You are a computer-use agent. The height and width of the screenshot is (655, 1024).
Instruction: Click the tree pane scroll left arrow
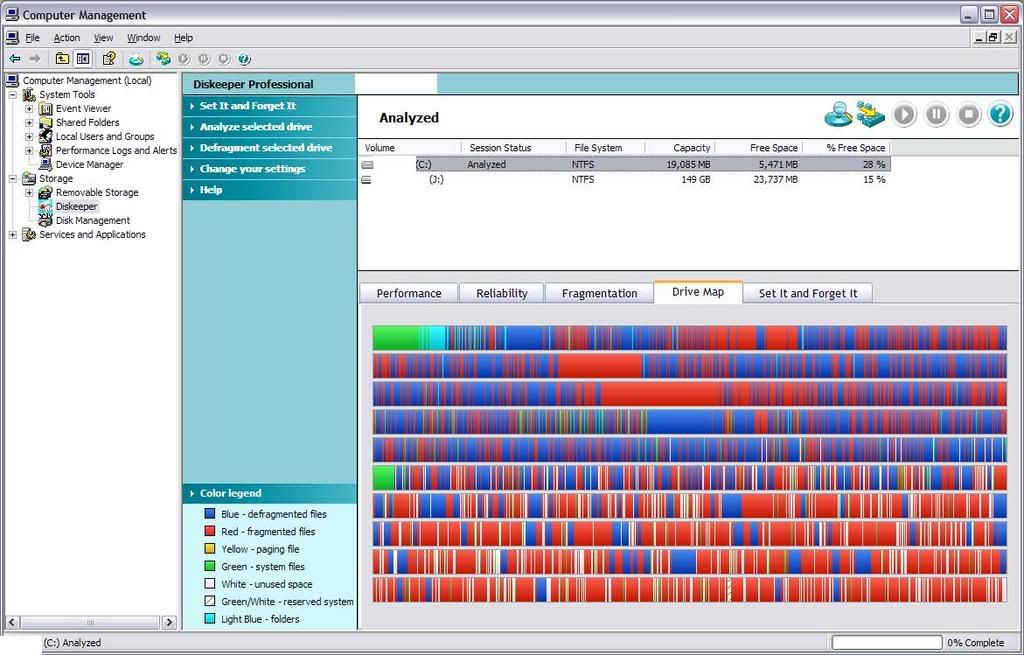pos(12,622)
